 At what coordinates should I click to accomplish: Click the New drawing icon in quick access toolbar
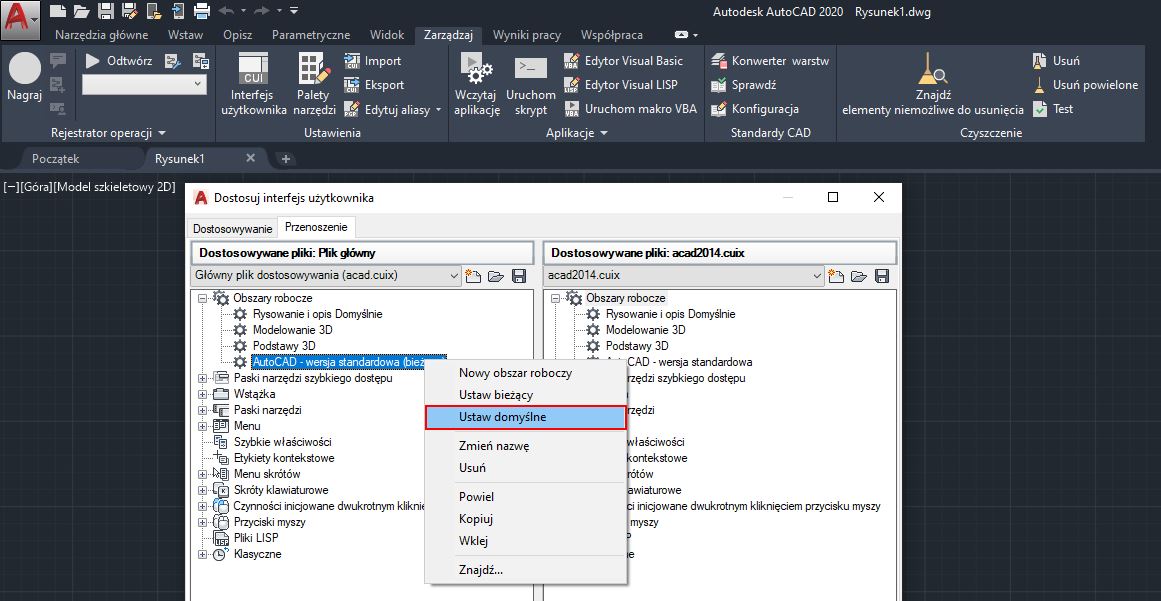(x=57, y=10)
